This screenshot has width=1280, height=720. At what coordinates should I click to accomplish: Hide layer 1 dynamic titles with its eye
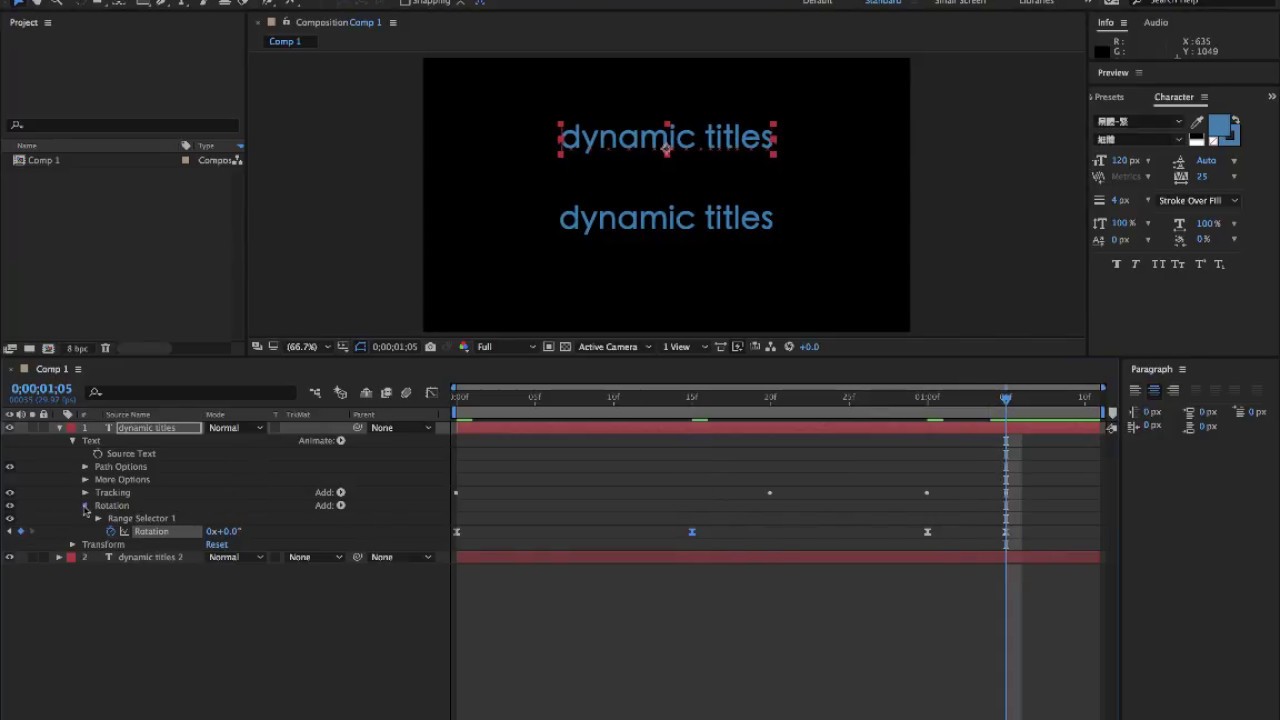click(10, 428)
